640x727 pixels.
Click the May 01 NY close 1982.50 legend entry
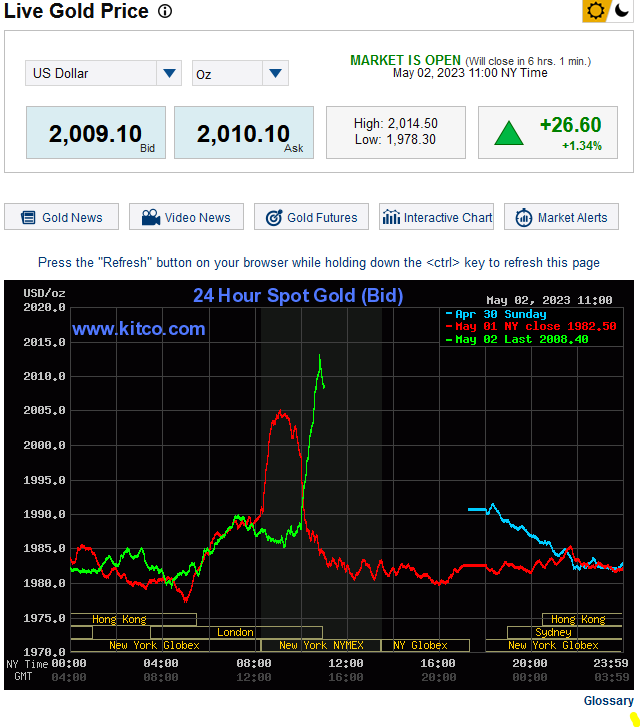coord(531,326)
